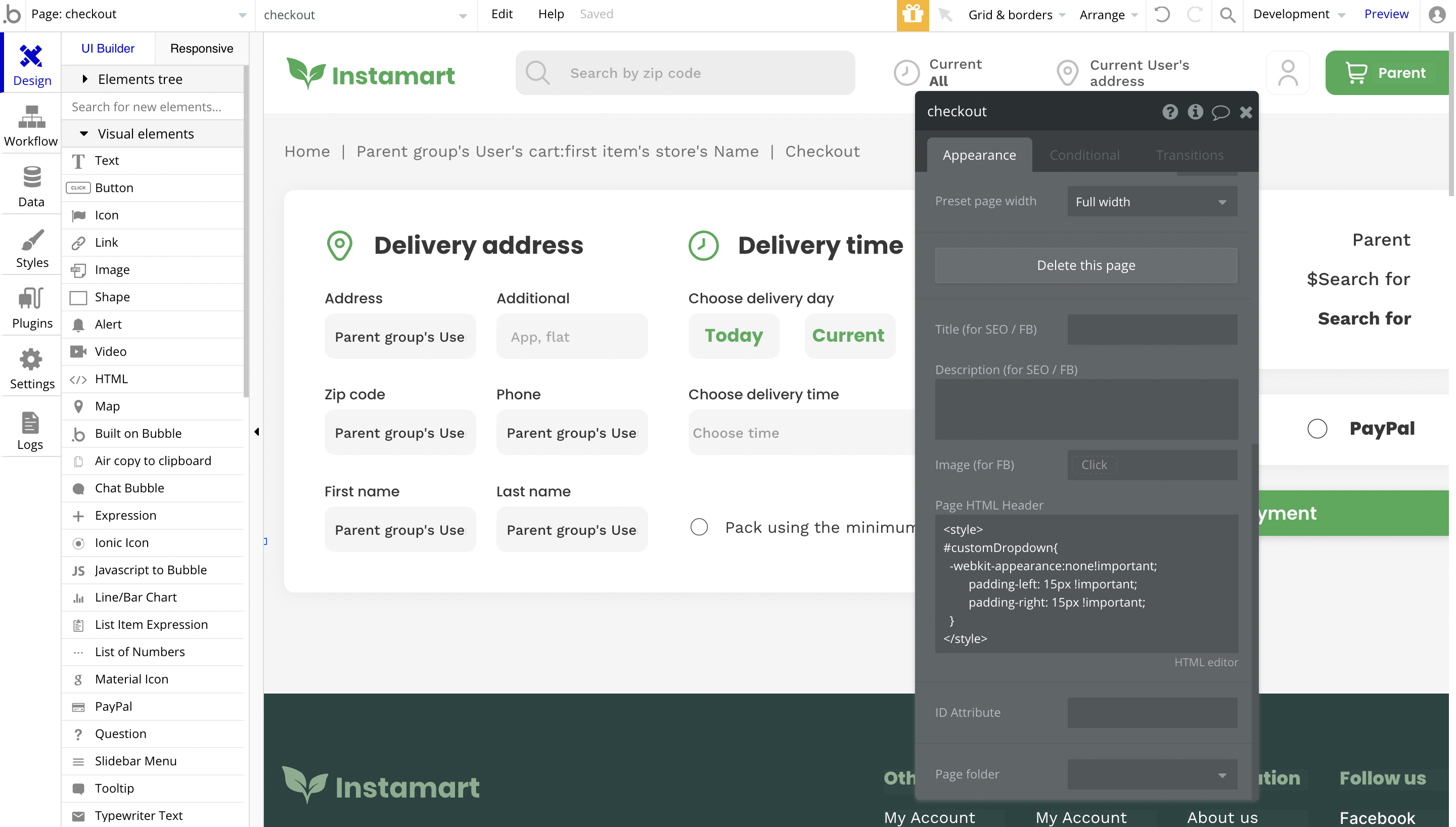This screenshot has width=1456, height=827.
Task: Toggle the Pack using the minimum radio button
Action: (x=699, y=527)
